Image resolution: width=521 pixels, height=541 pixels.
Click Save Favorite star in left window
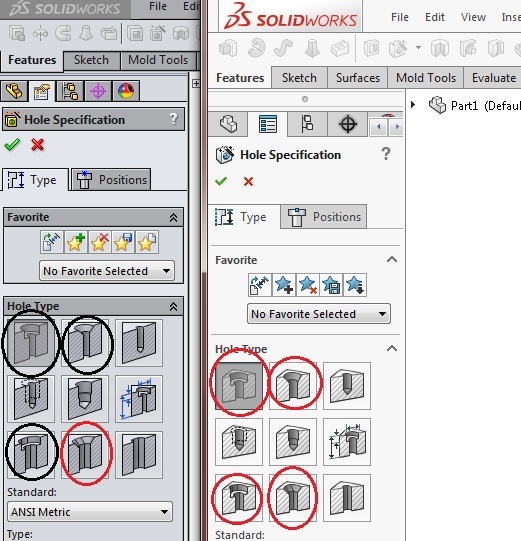[x=123, y=242]
